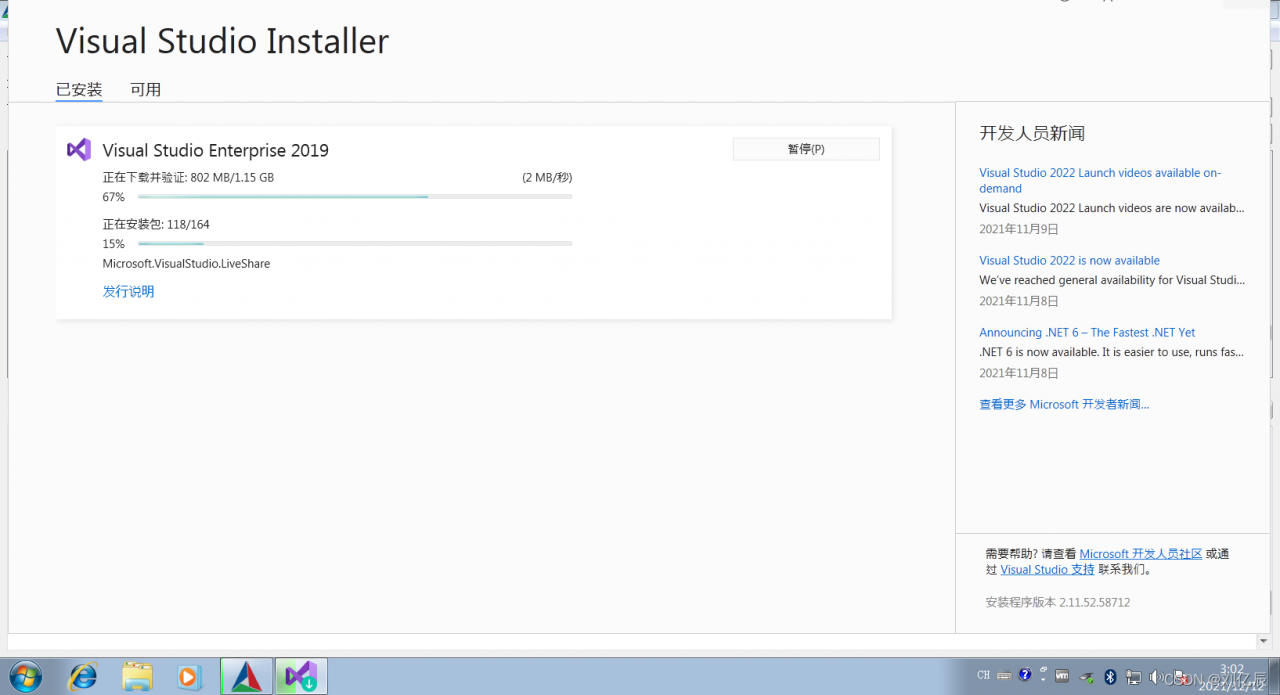Screen dimensions: 1280x695
Task: Switch to the 可用 tab
Action: tap(146, 89)
